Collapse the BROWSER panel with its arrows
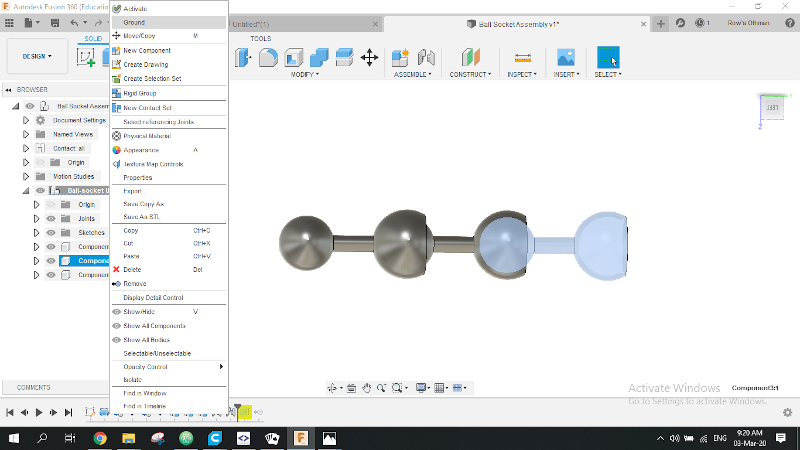800x450 pixels. pyautogui.click(x=8, y=90)
